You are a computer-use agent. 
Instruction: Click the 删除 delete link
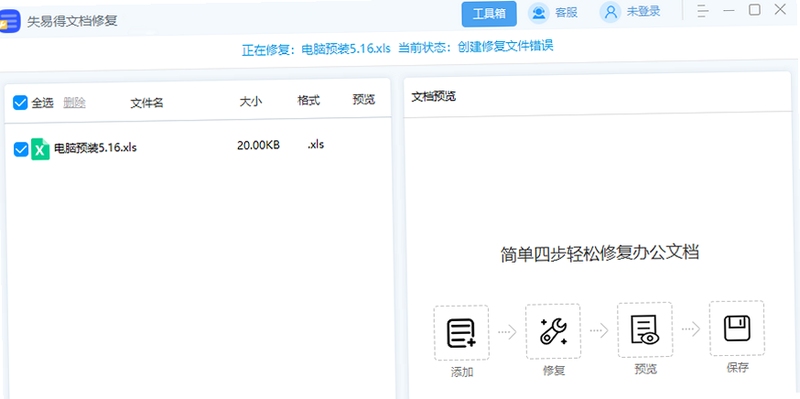(74, 103)
